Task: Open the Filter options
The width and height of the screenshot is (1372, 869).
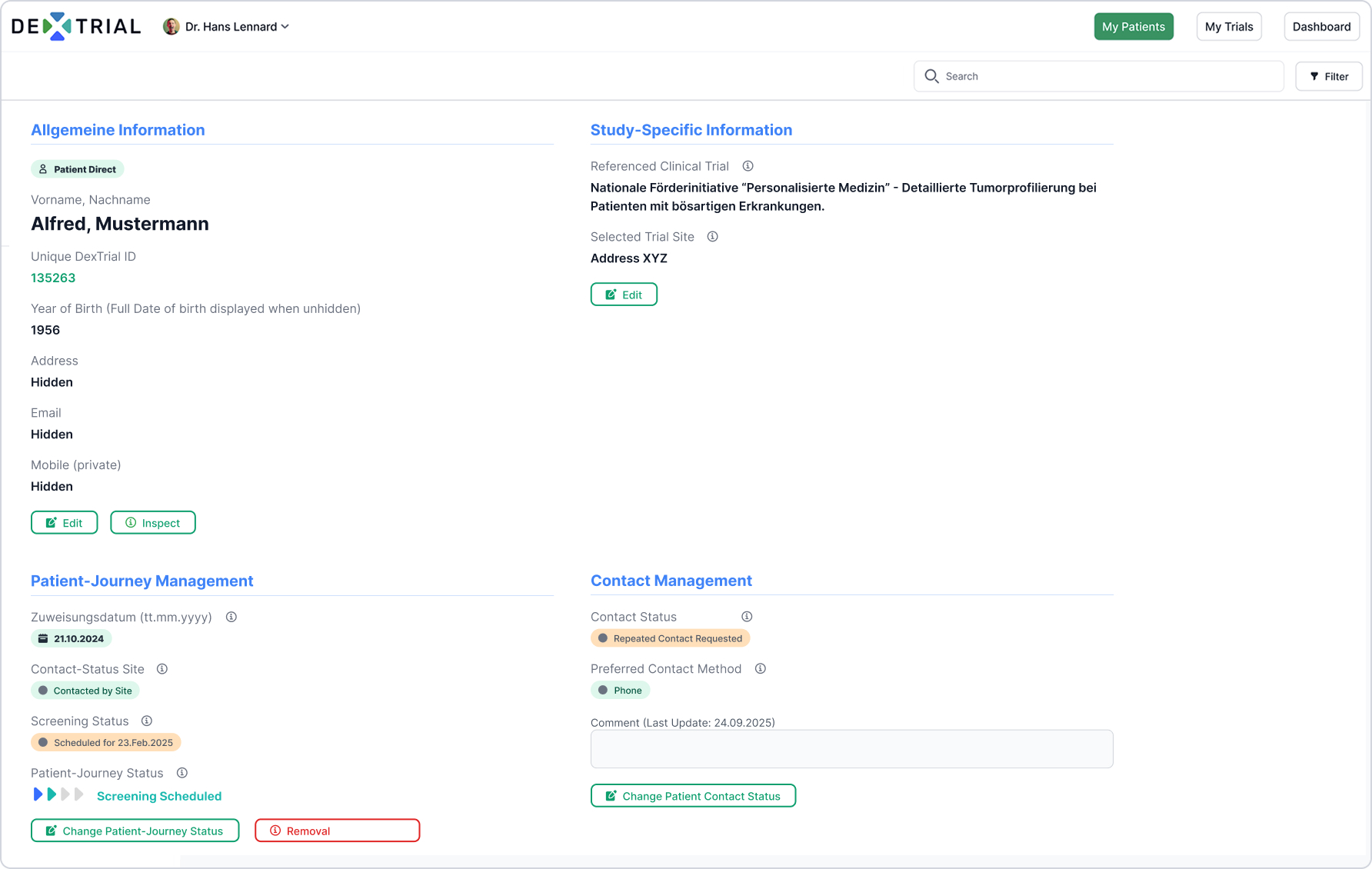Action: tap(1328, 76)
